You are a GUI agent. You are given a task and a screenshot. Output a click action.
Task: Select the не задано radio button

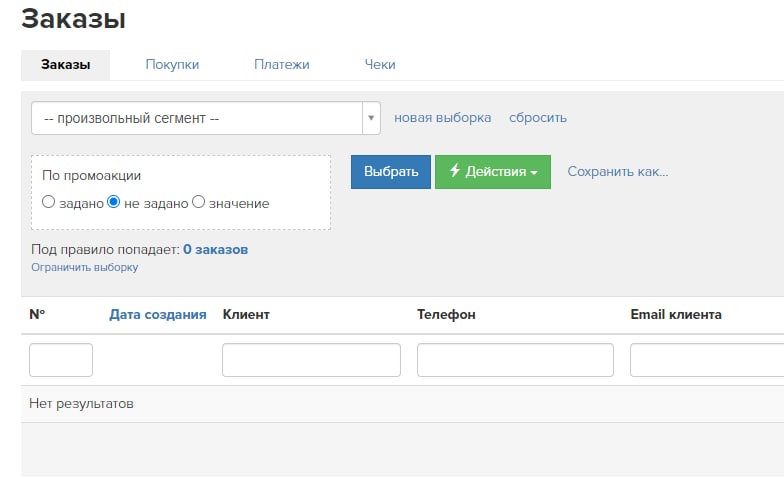(114, 202)
